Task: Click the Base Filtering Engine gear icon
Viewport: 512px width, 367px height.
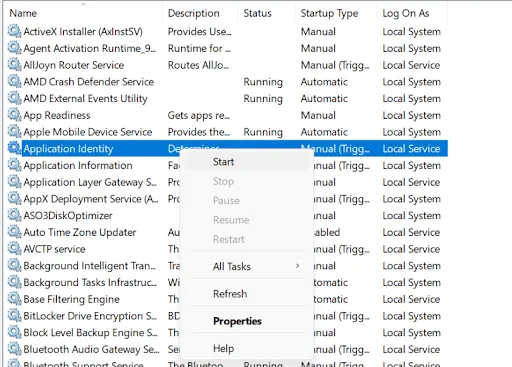Action: pos(14,299)
